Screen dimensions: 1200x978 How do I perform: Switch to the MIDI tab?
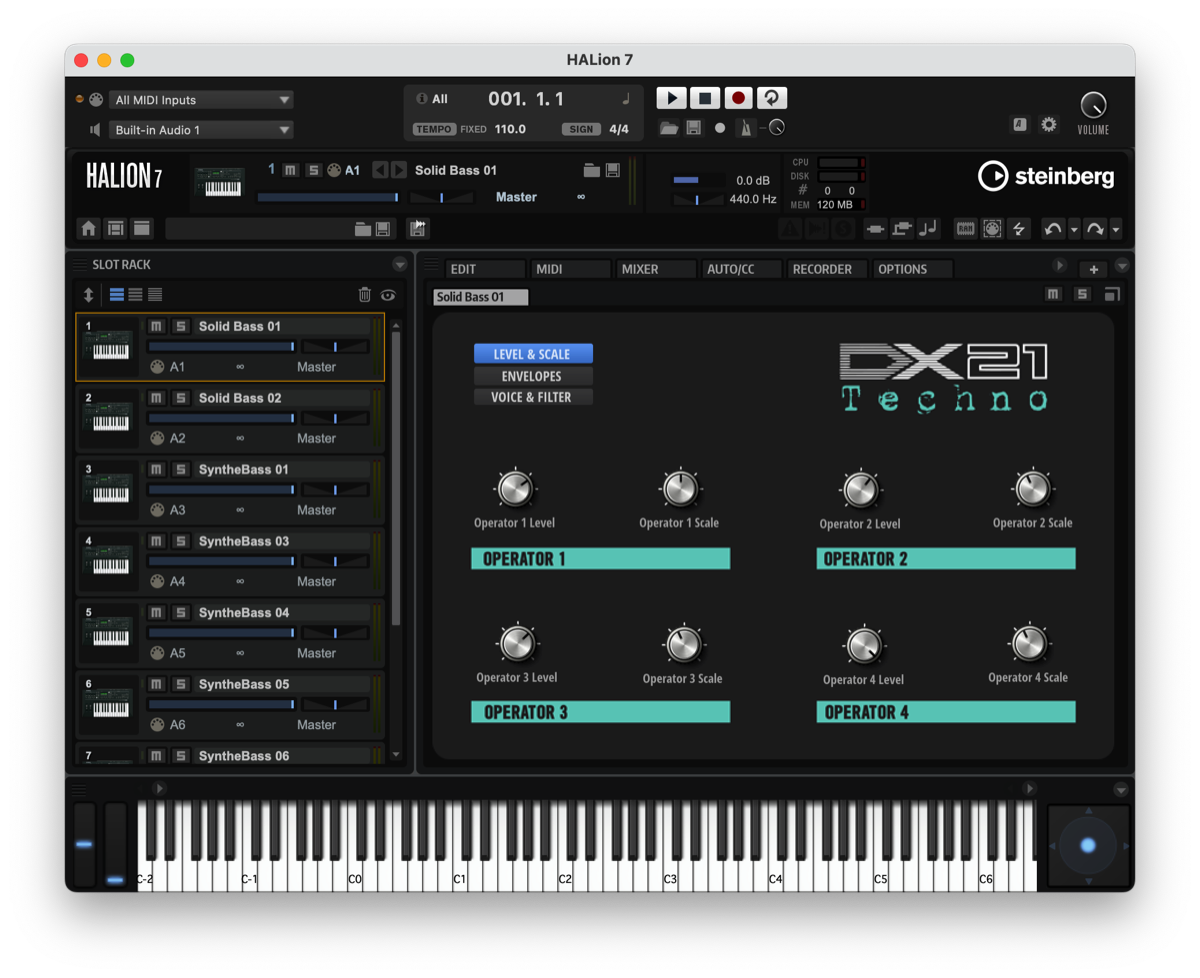(x=571, y=269)
